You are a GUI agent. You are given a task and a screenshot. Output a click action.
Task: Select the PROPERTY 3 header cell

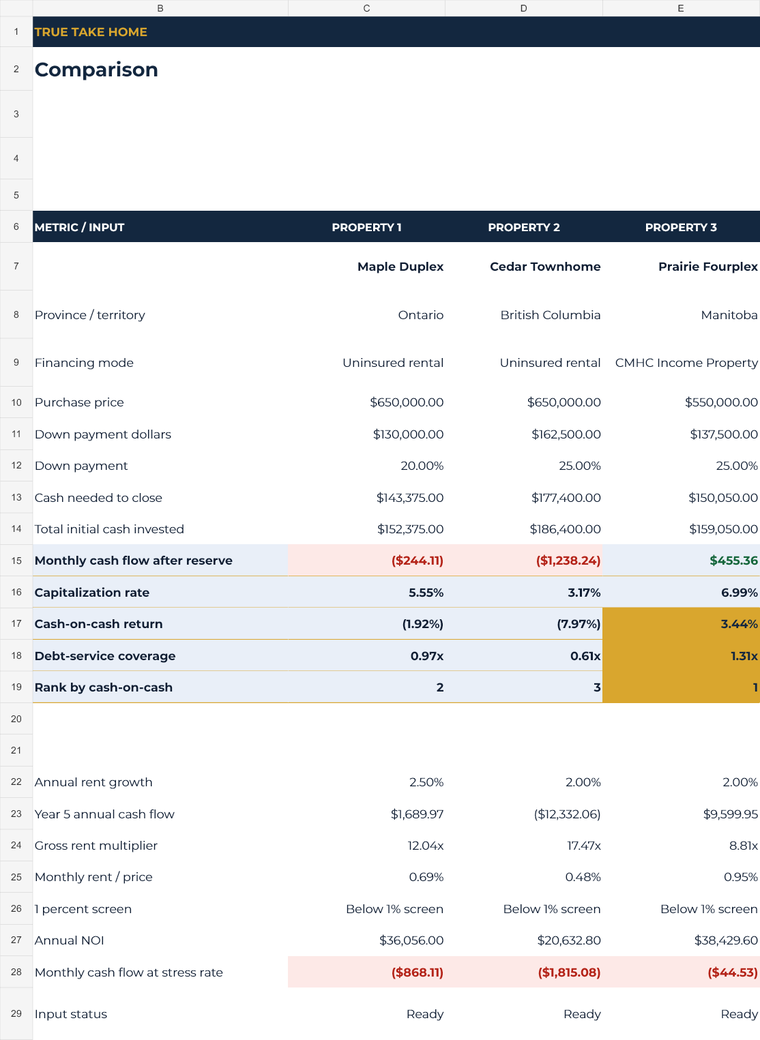[680, 227]
